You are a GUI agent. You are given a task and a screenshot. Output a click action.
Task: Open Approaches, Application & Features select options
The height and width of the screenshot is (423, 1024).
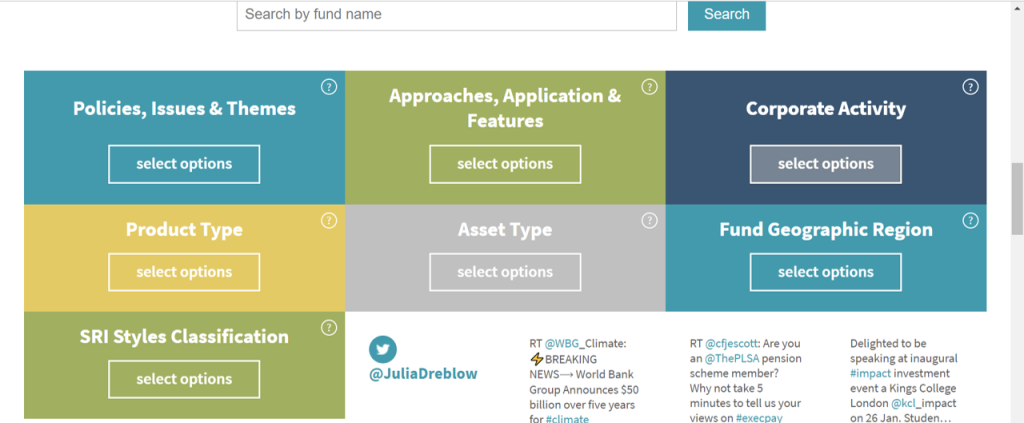[x=505, y=164]
